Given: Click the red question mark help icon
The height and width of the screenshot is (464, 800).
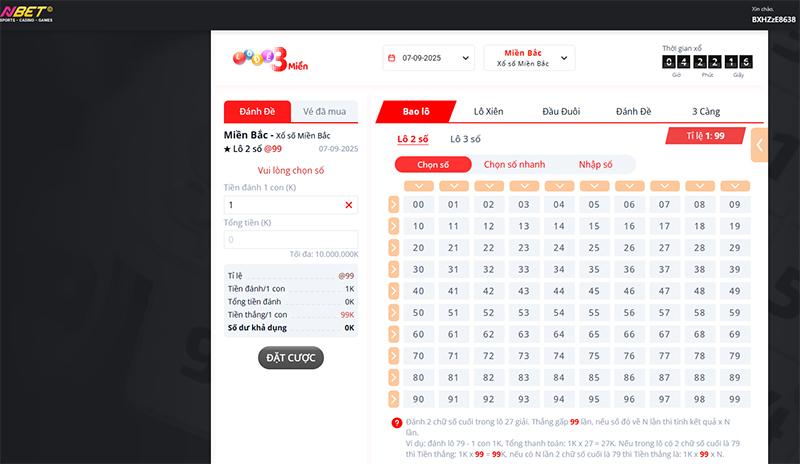Looking at the screenshot, I should pyautogui.click(x=397, y=423).
